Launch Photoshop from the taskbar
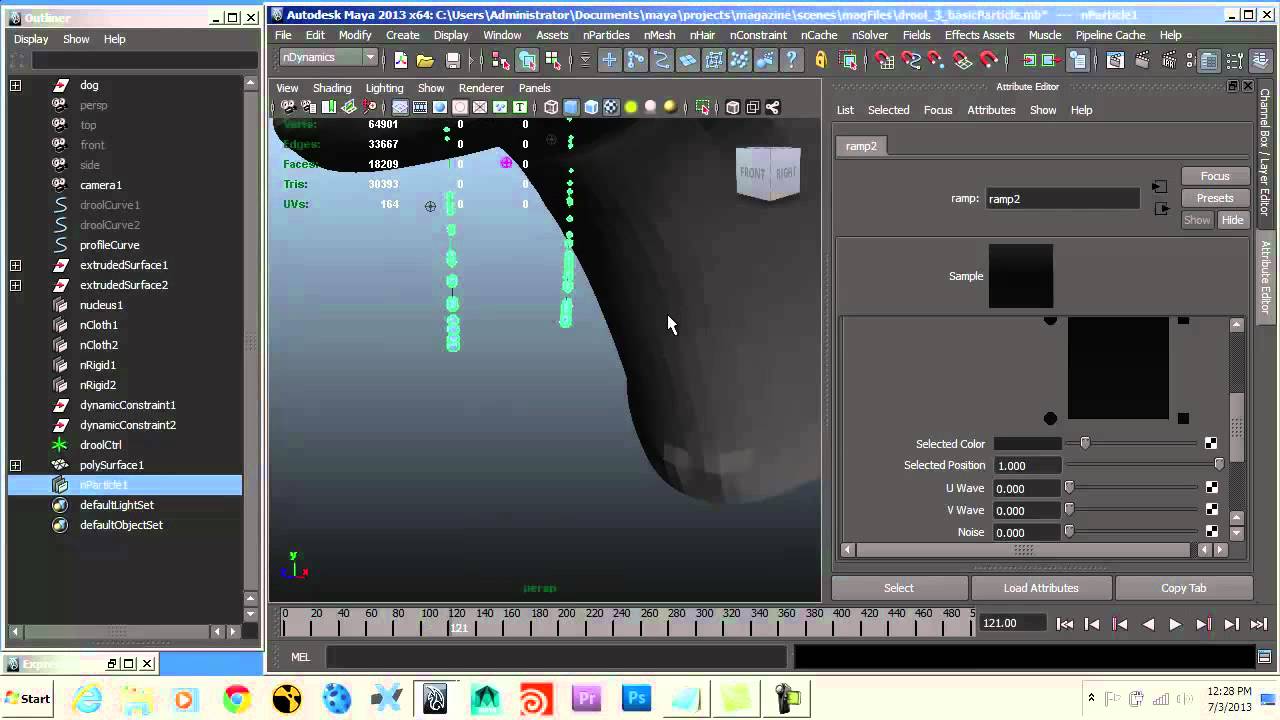Viewport: 1280px width, 720px height. (636, 698)
